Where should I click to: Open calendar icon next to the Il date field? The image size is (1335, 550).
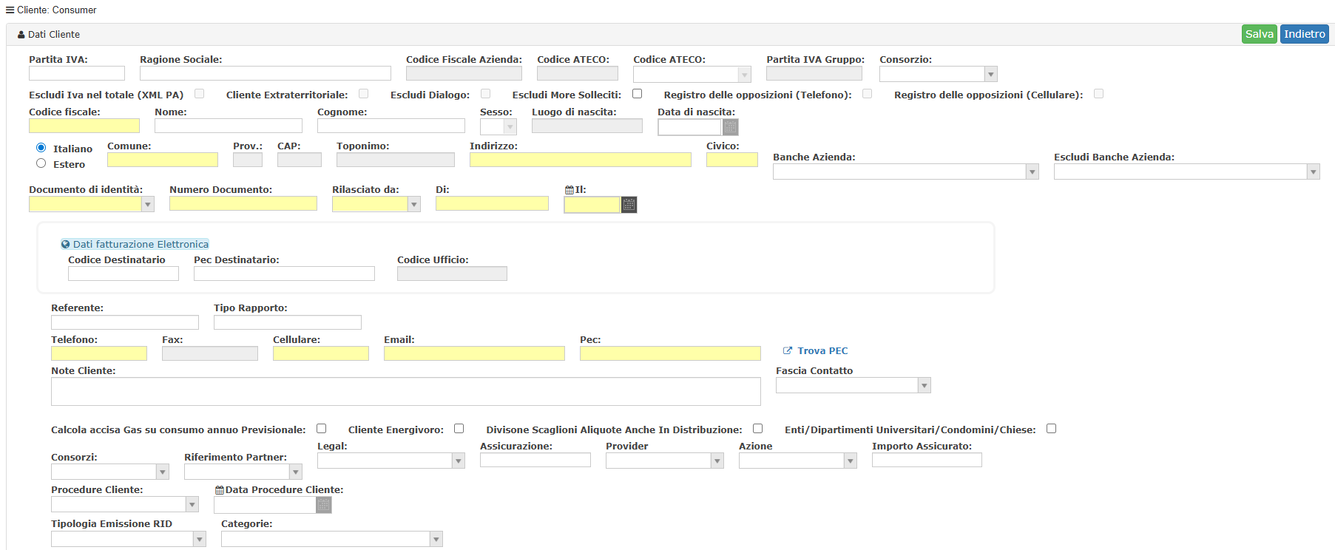coord(629,204)
